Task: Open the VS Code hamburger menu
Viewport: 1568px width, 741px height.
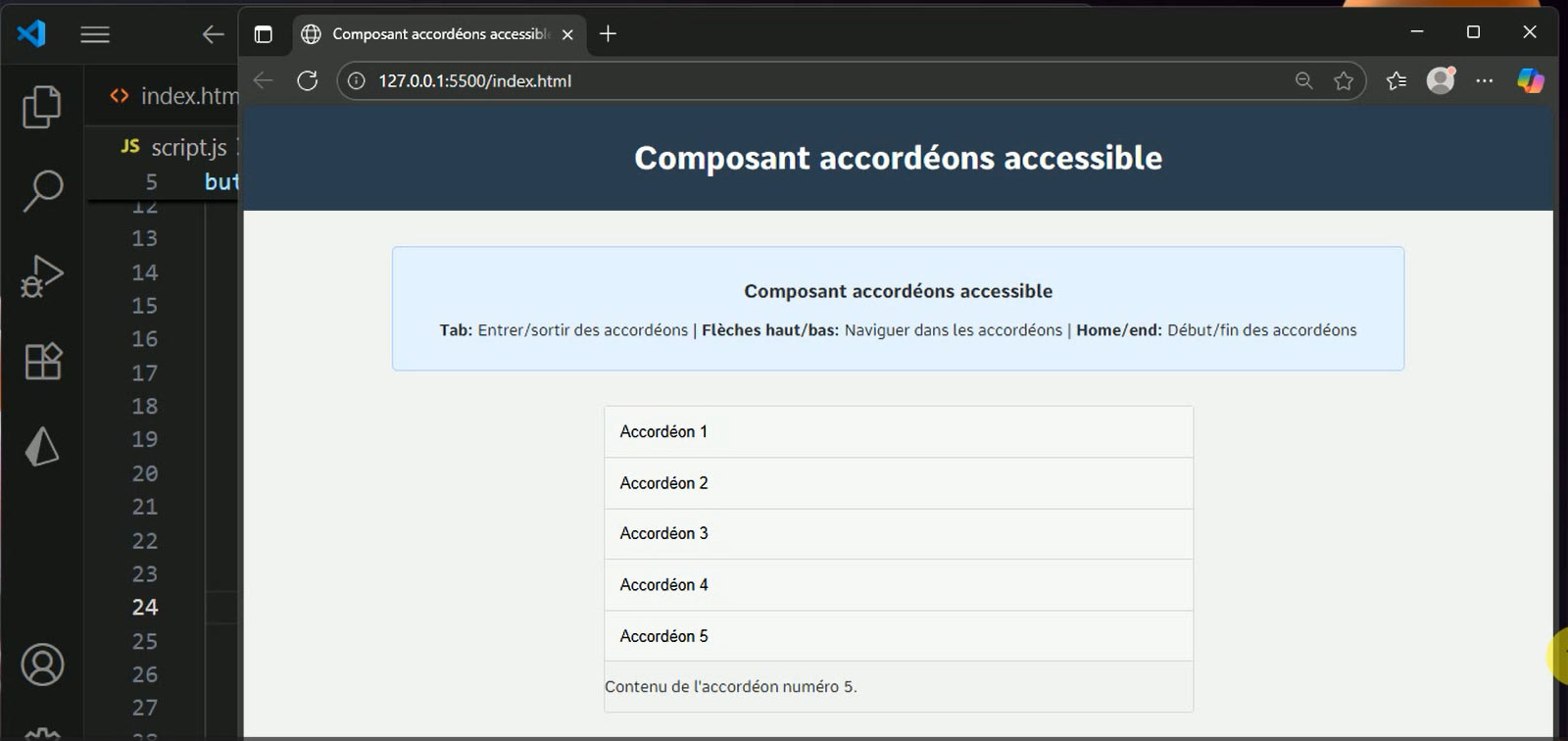Action: (x=95, y=34)
